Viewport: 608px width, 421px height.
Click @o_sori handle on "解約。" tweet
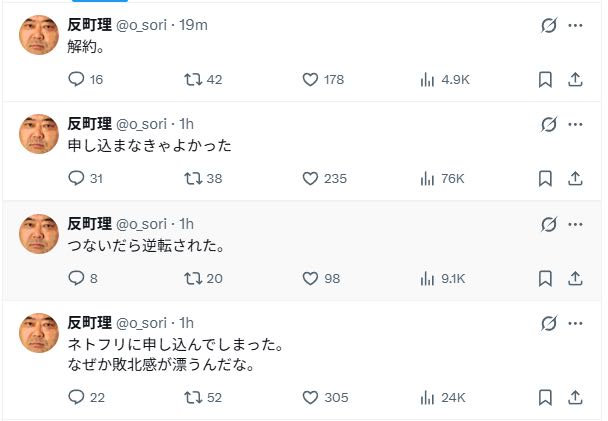coord(142,25)
